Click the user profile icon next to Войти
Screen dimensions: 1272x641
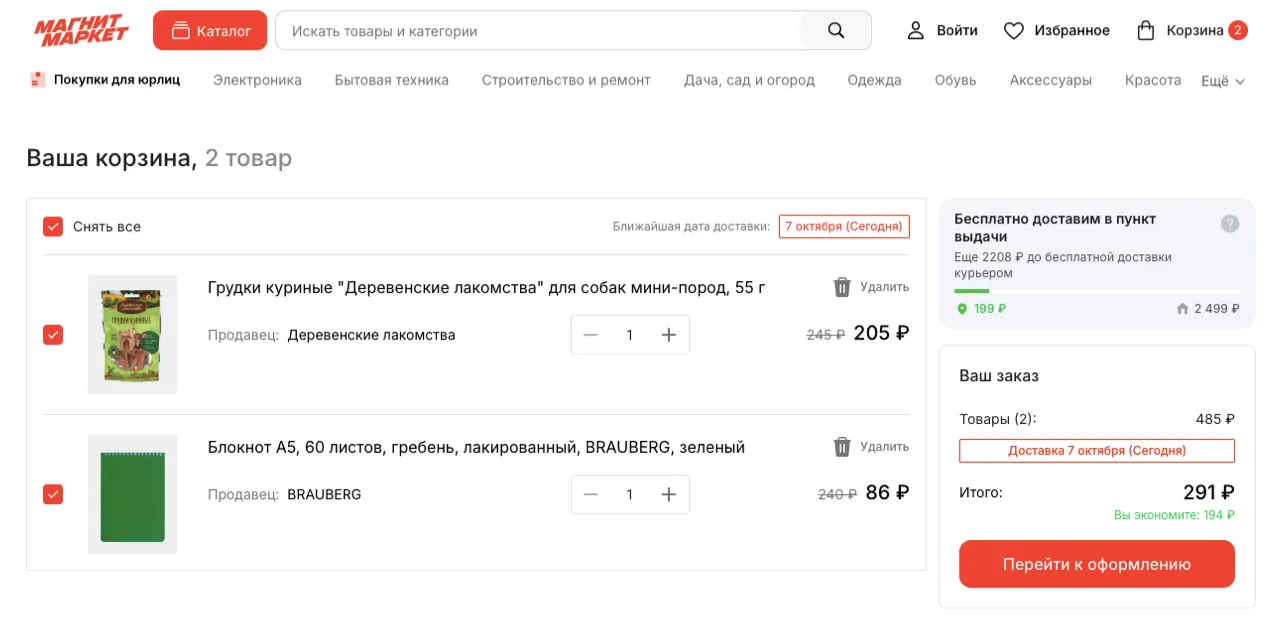915,31
